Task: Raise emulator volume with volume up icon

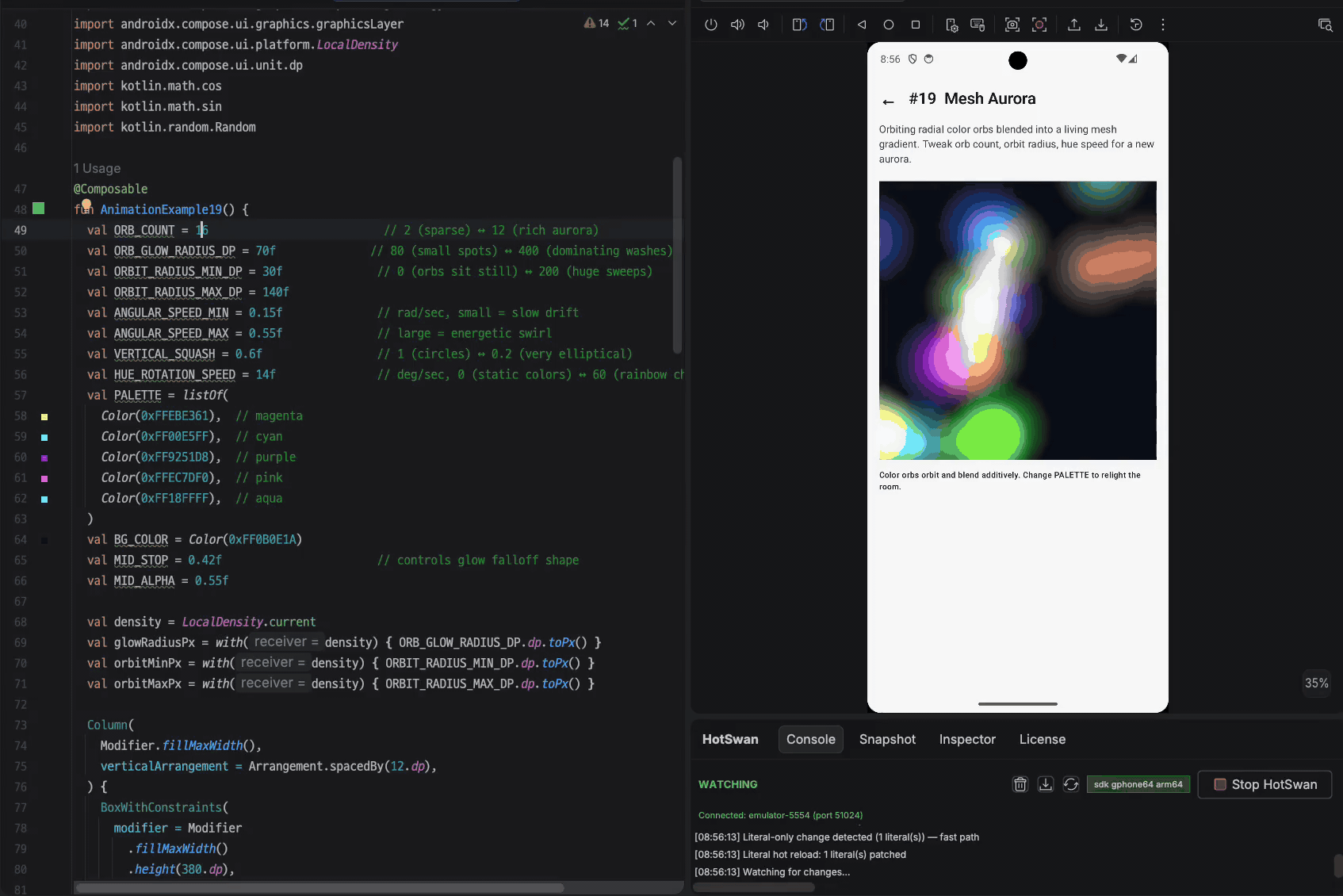Action: pos(737,25)
